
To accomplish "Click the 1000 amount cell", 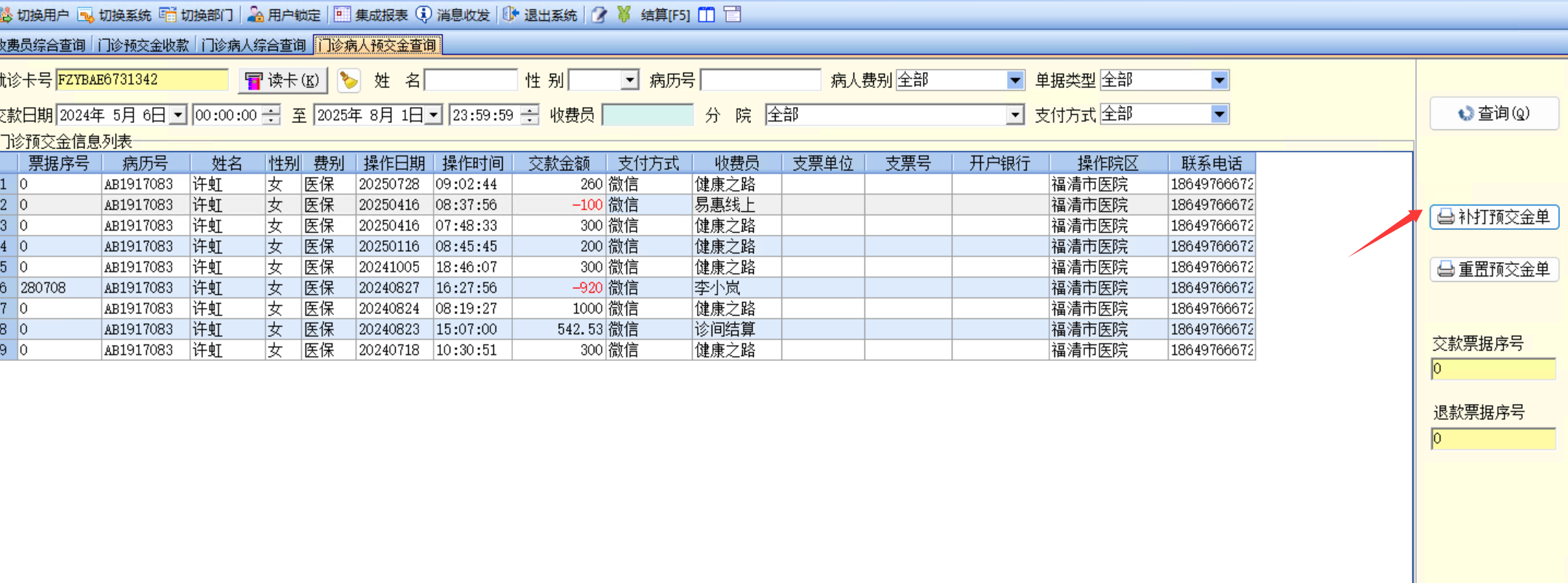I will point(559,309).
